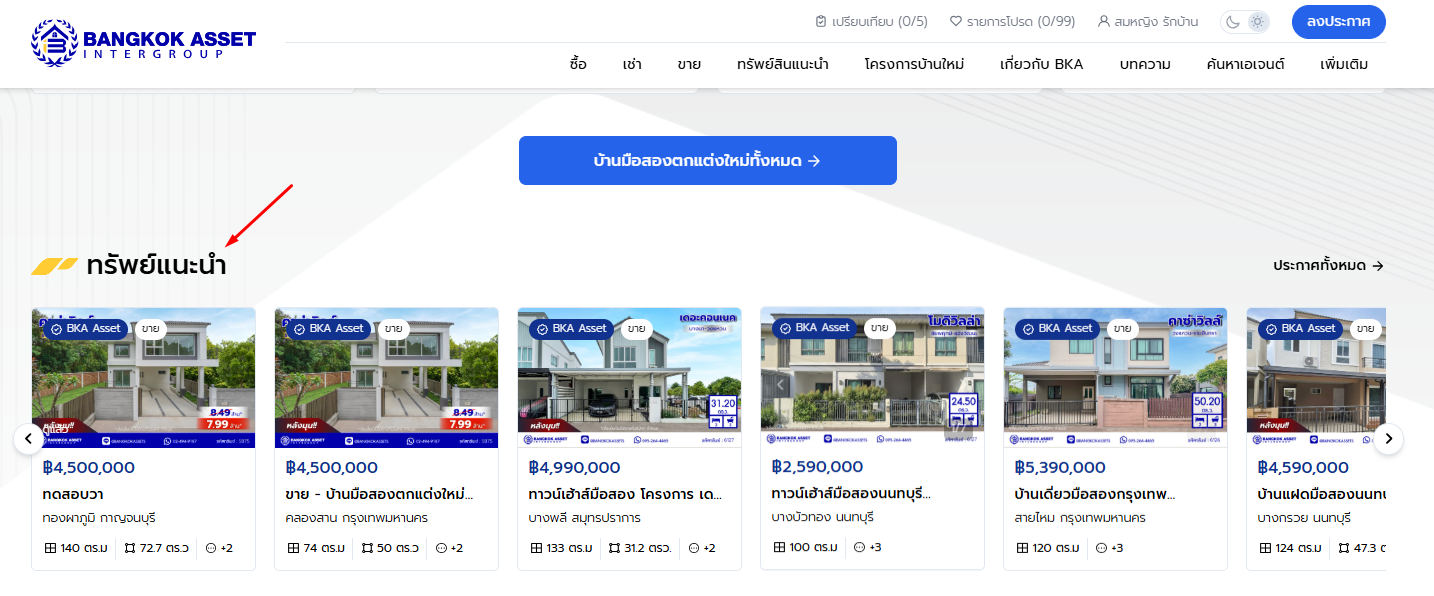The image size is (1434, 596).
Task: Open the ซื้อ navigation menu
Action: click(x=578, y=64)
